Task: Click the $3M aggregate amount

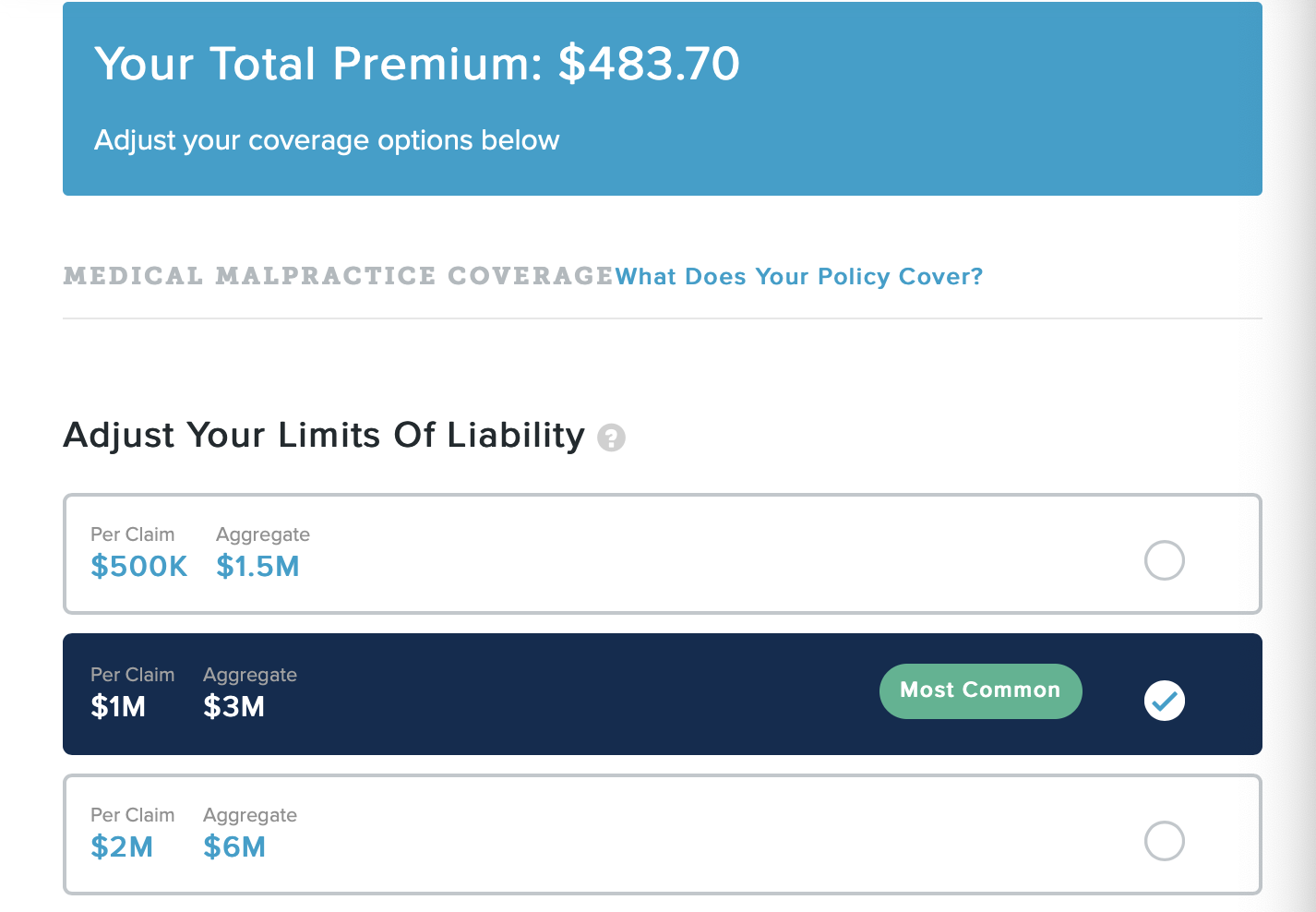Action: tap(233, 707)
